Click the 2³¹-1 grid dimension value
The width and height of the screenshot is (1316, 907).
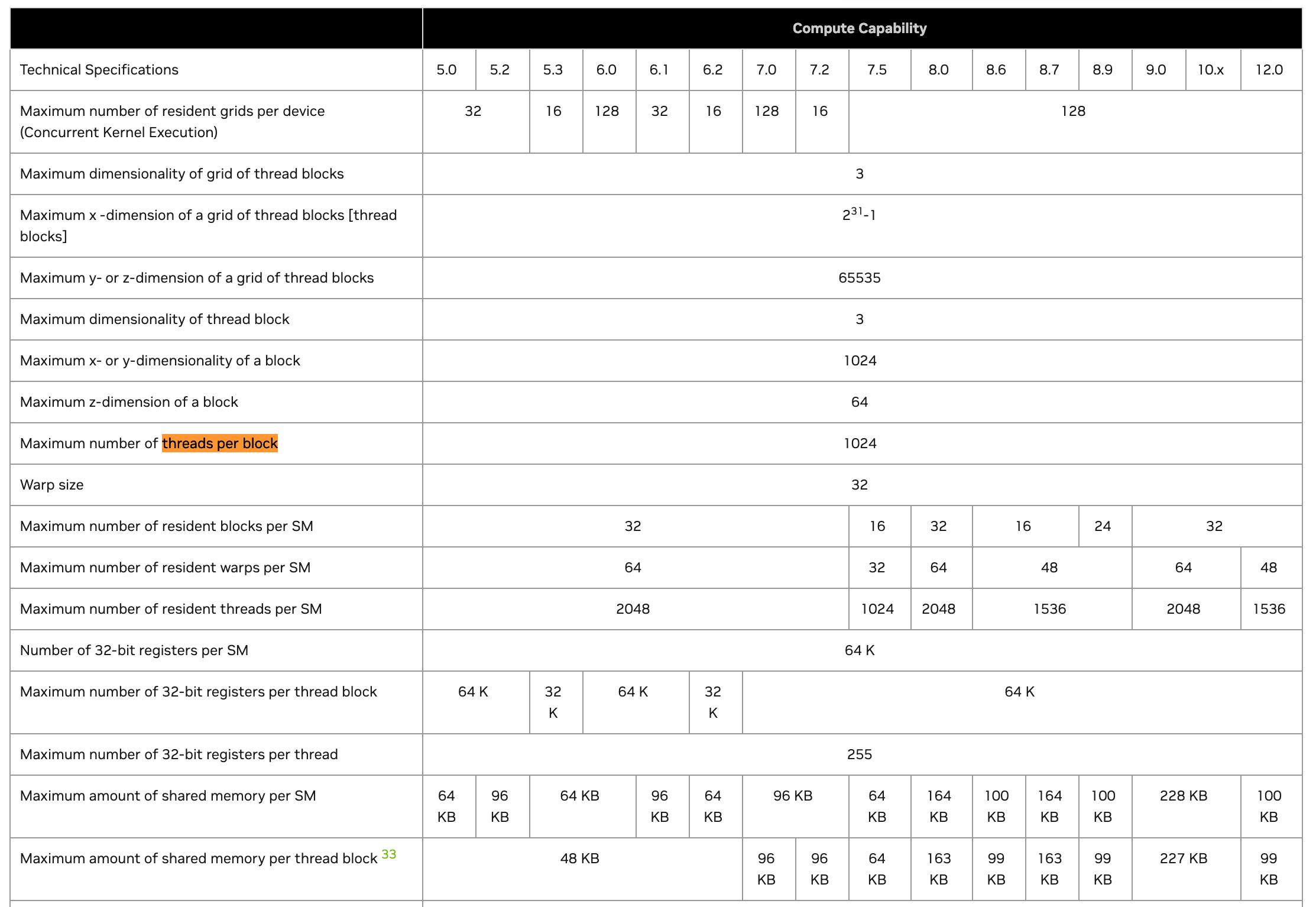pyautogui.click(x=859, y=215)
